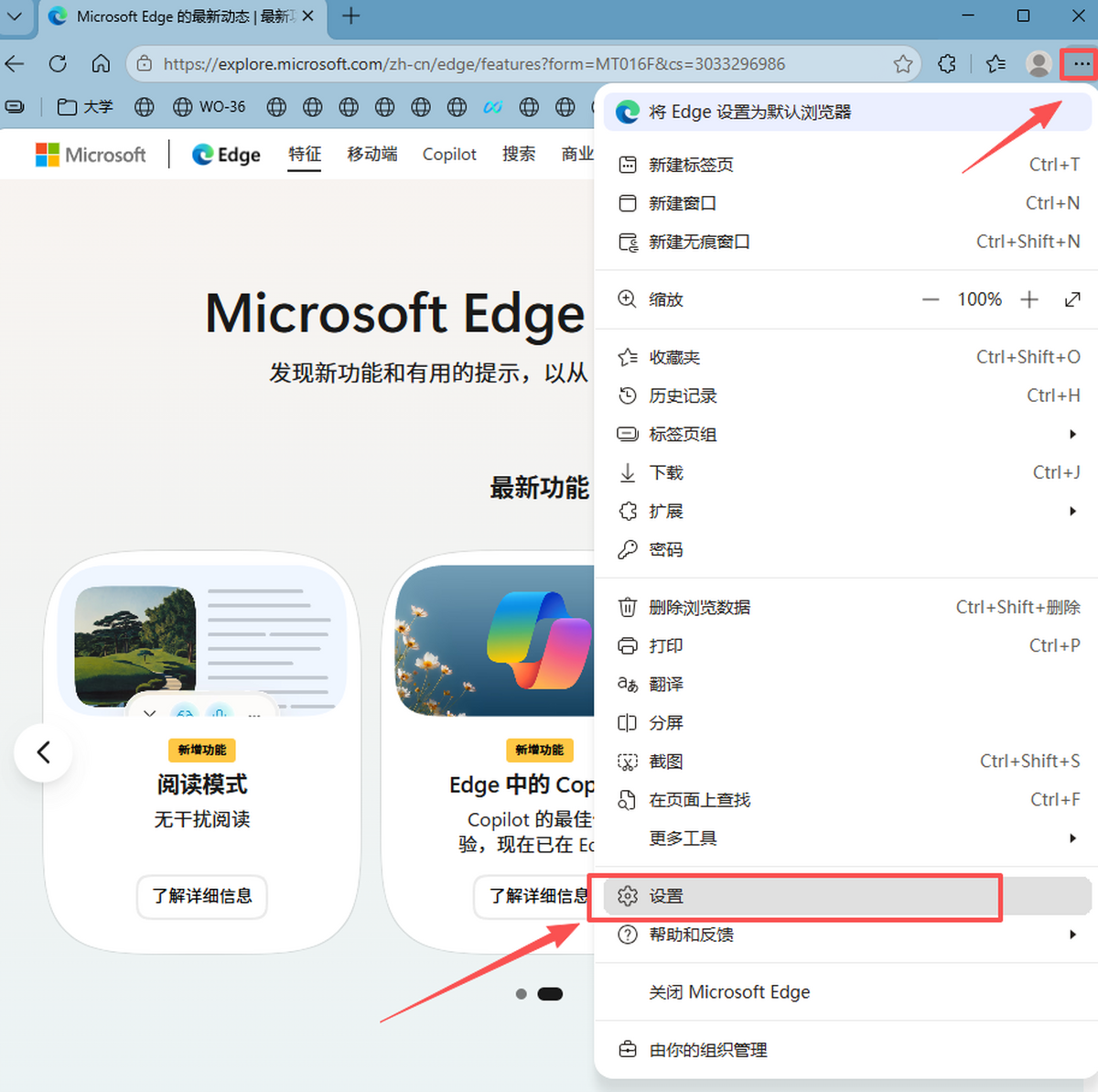Click the Edge logo link
1098x1092 pixels.
click(226, 155)
